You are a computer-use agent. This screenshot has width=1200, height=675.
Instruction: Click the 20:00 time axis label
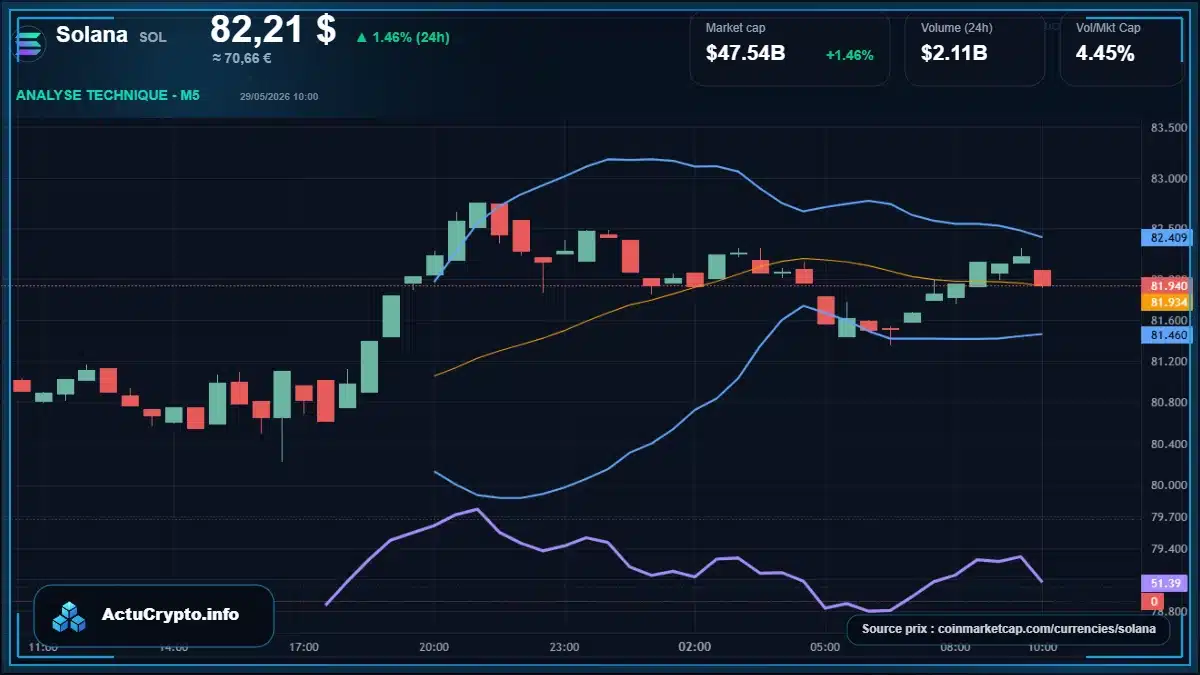point(434,647)
